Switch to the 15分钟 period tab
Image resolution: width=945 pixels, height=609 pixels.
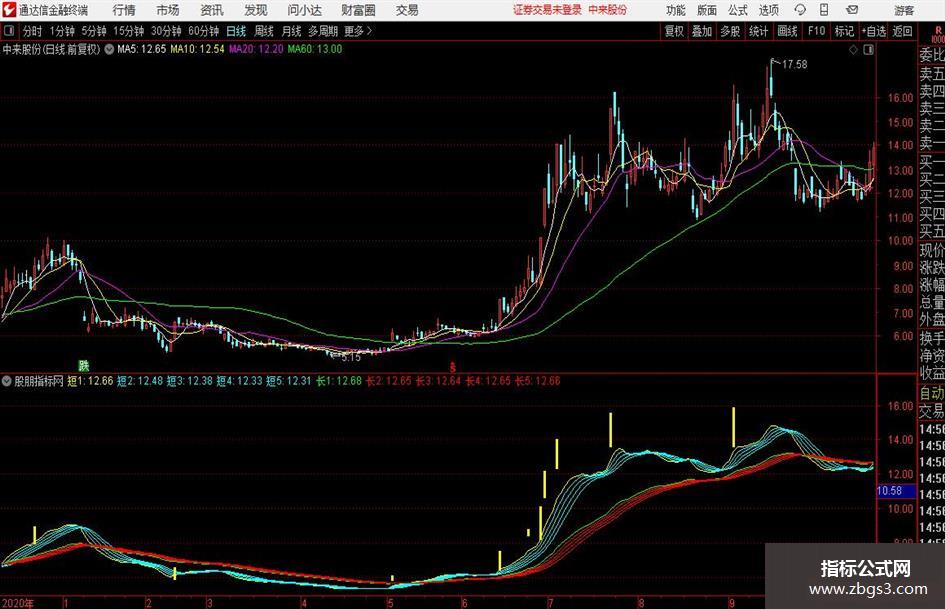(128, 31)
